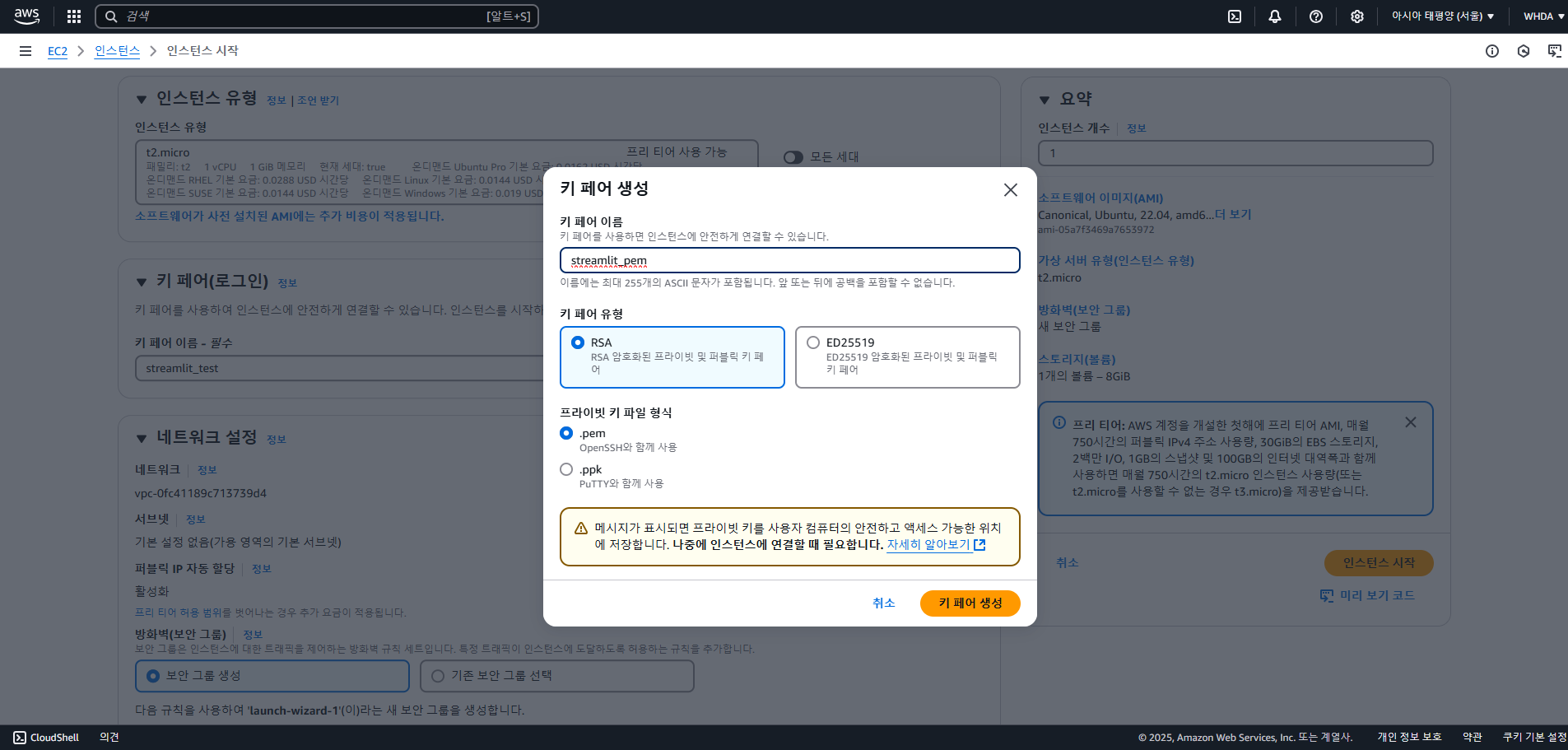
Task: Click 의견 in the footer
Action: (x=109, y=738)
